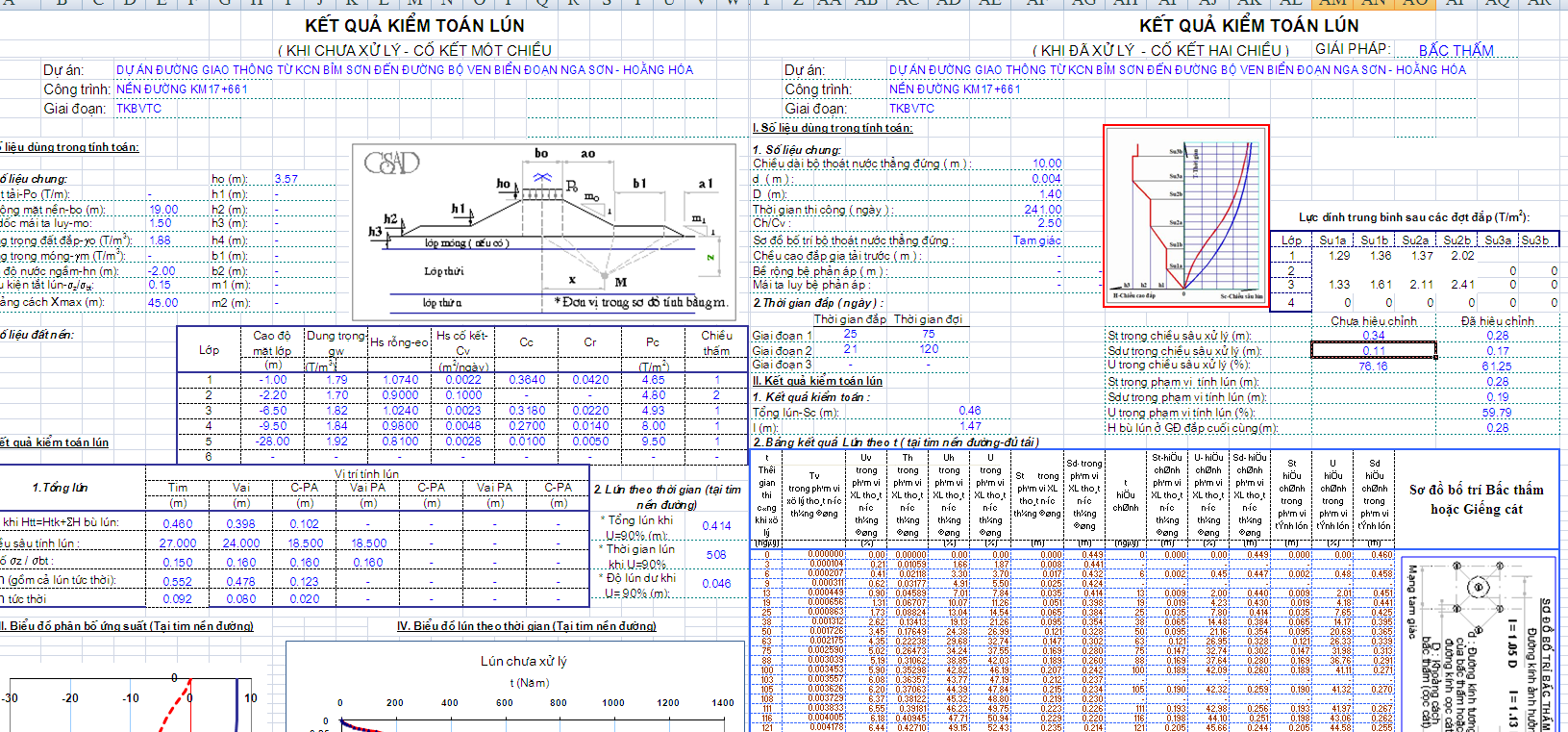Viewport: 1568px width, 732px height.
Task: Select uncorrected U percentage 76.16
Action: pyautogui.click(x=1374, y=366)
